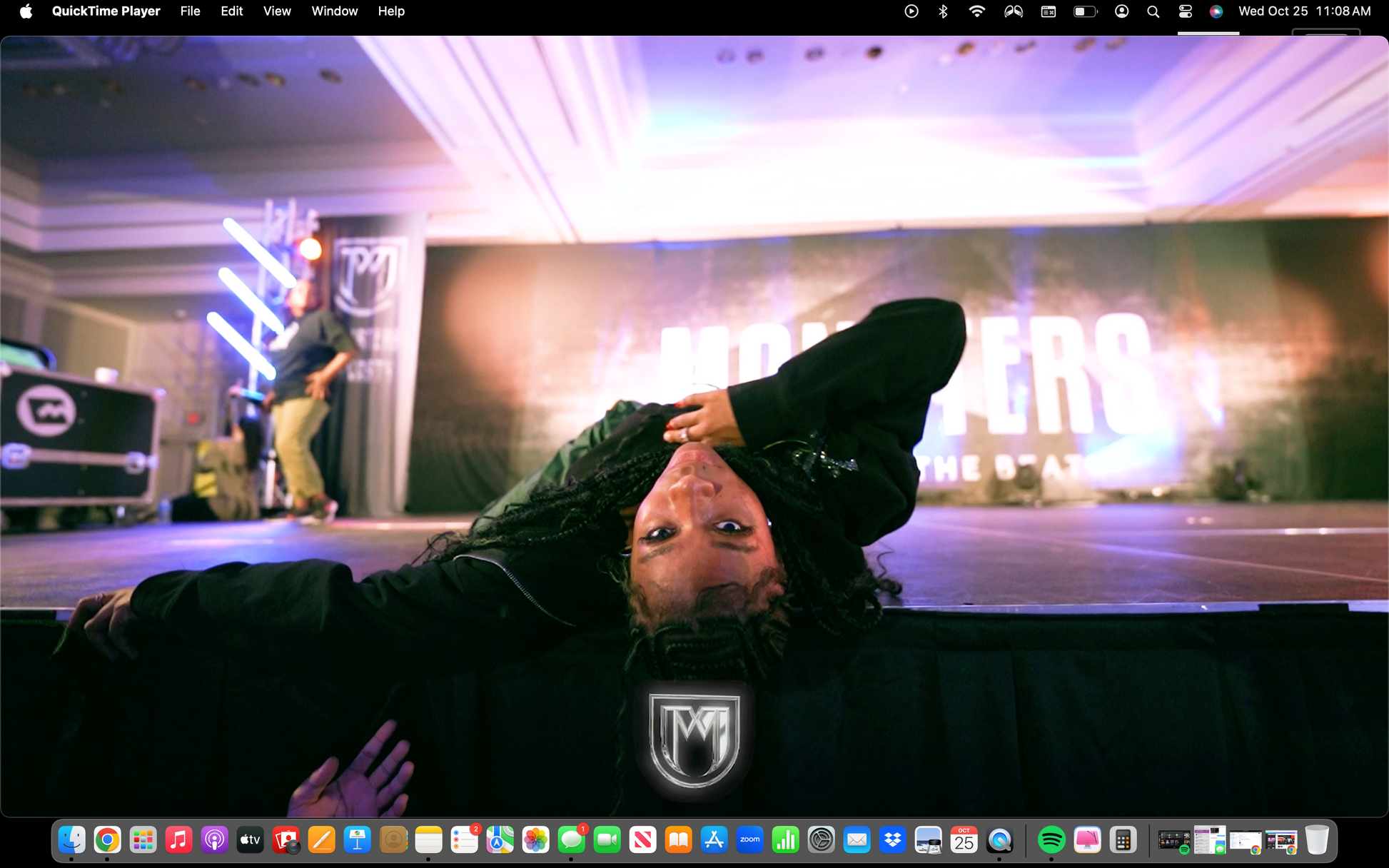Image resolution: width=1389 pixels, height=868 pixels.
Task: Open Control Center from the menu bar
Action: (x=1185, y=11)
